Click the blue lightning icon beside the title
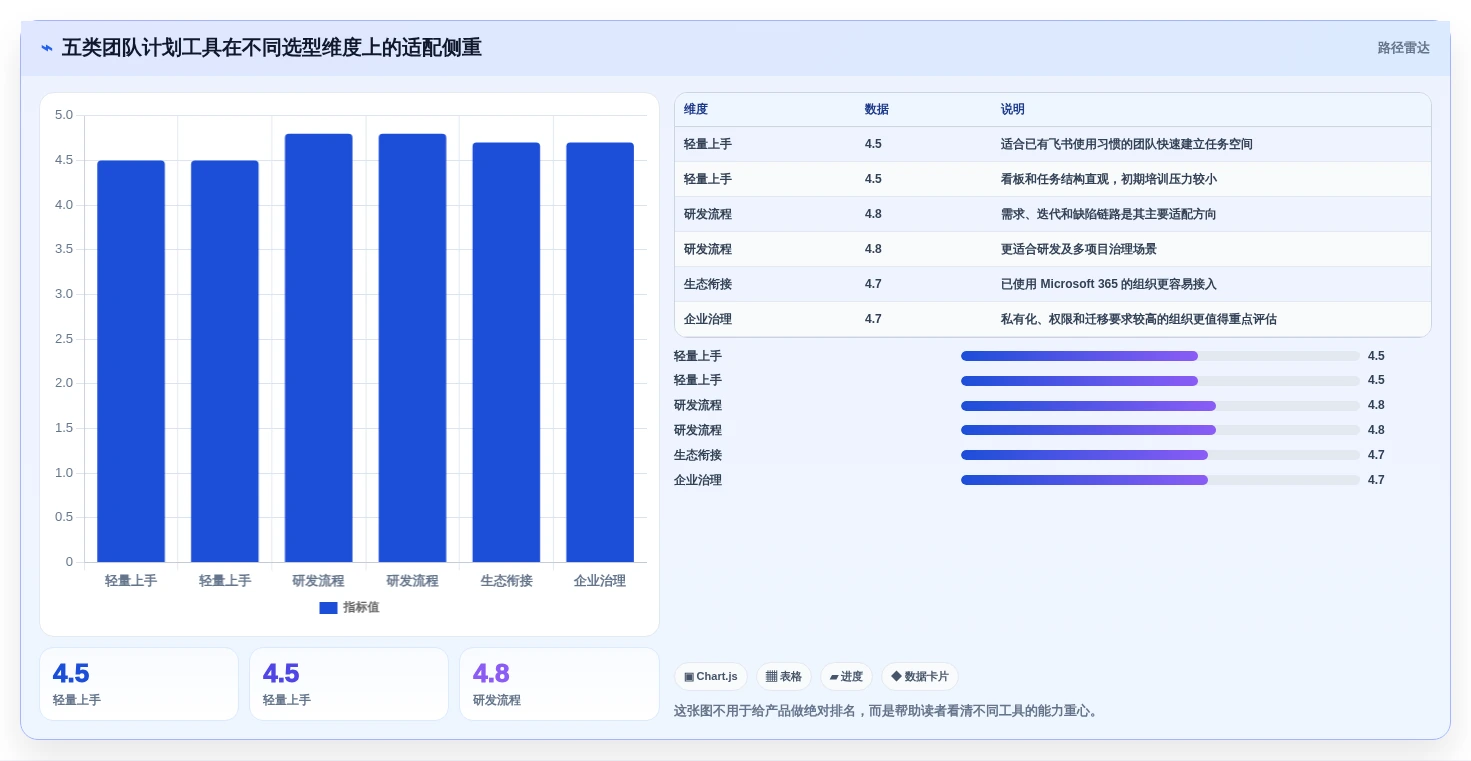The height and width of the screenshot is (761, 1471). pos(47,48)
